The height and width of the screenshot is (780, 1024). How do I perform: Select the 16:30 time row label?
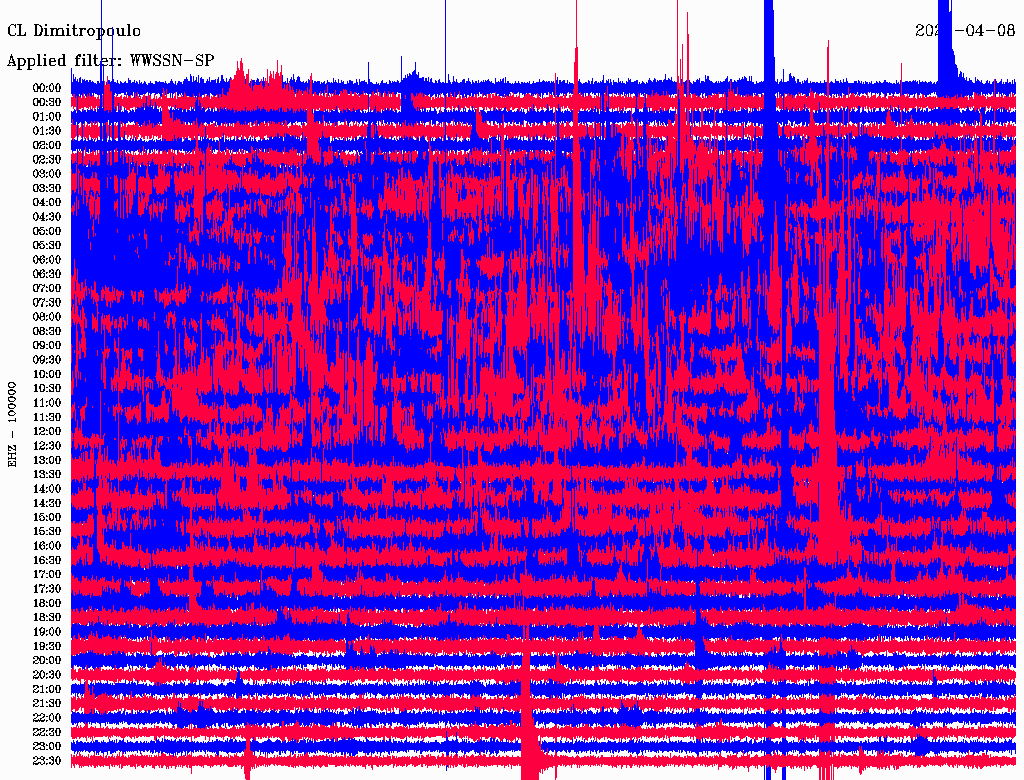[x=47, y=560]
